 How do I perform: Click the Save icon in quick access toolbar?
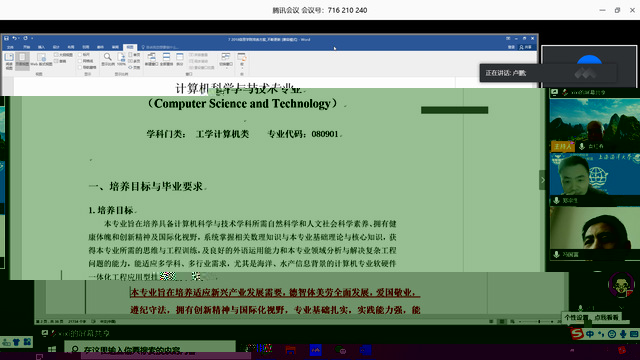pyautogui.click(x=6, y=38)
